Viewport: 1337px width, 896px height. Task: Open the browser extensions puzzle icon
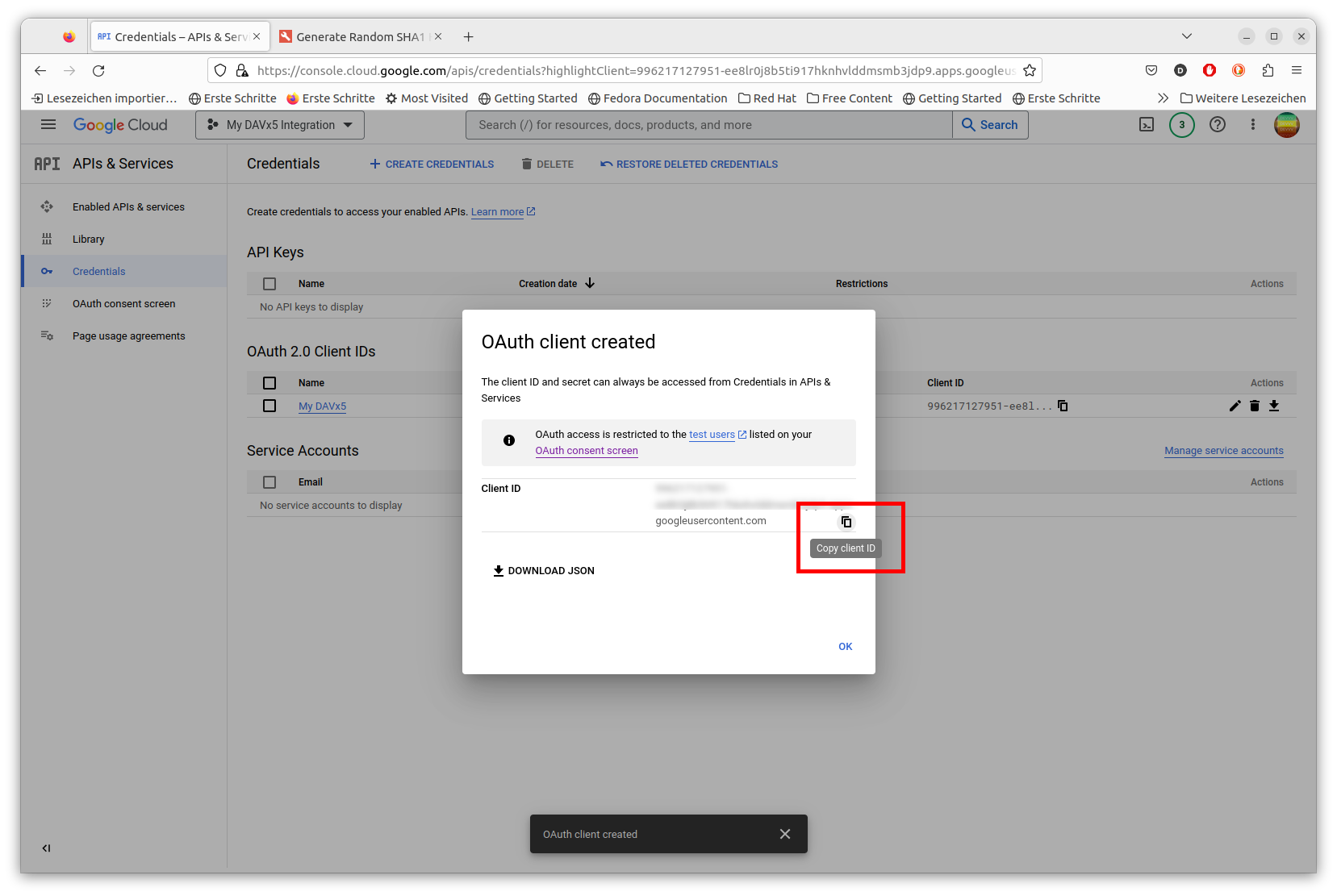click(1268, 70)
